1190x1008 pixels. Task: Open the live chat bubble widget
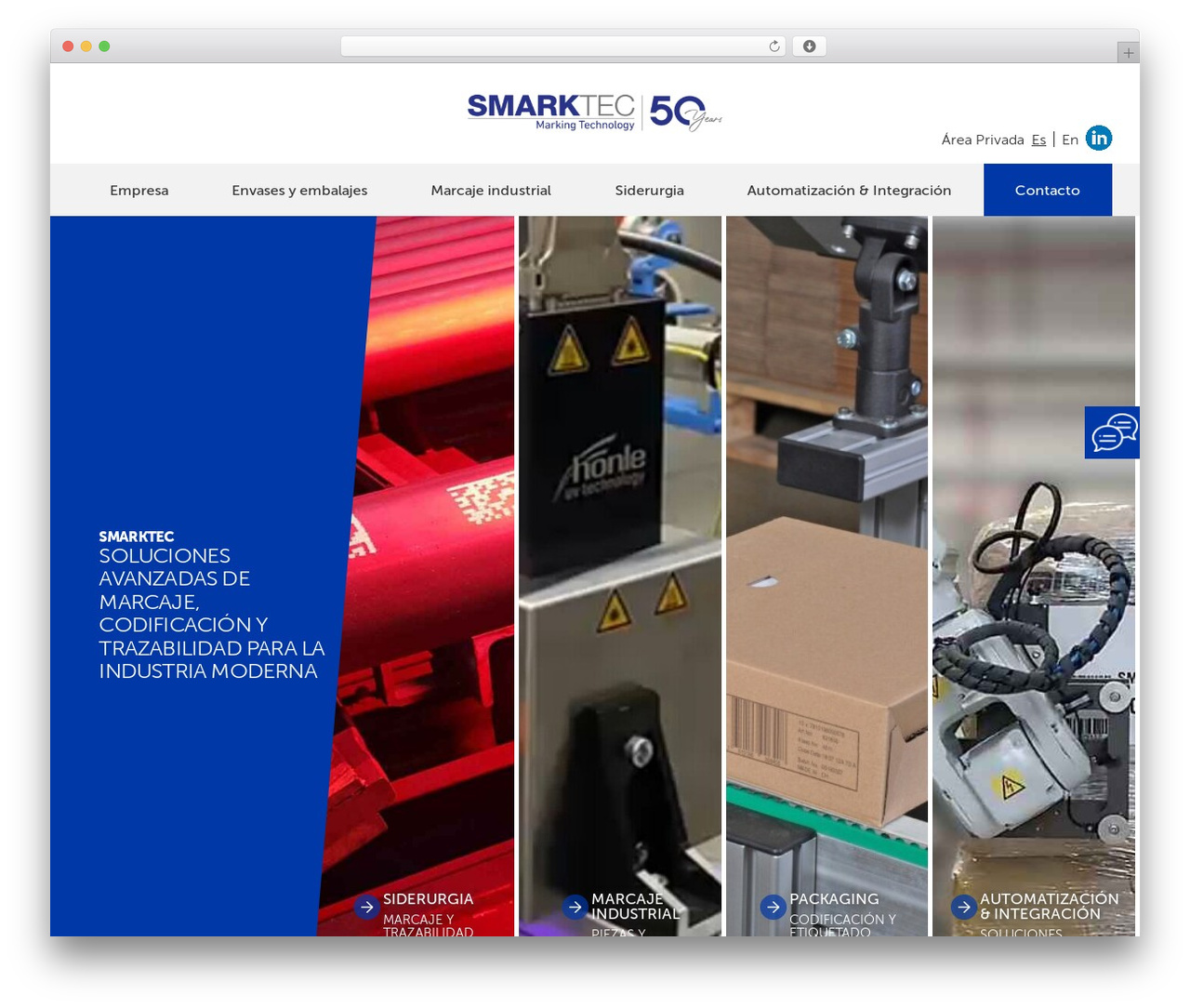click(x=1112, y=432)
